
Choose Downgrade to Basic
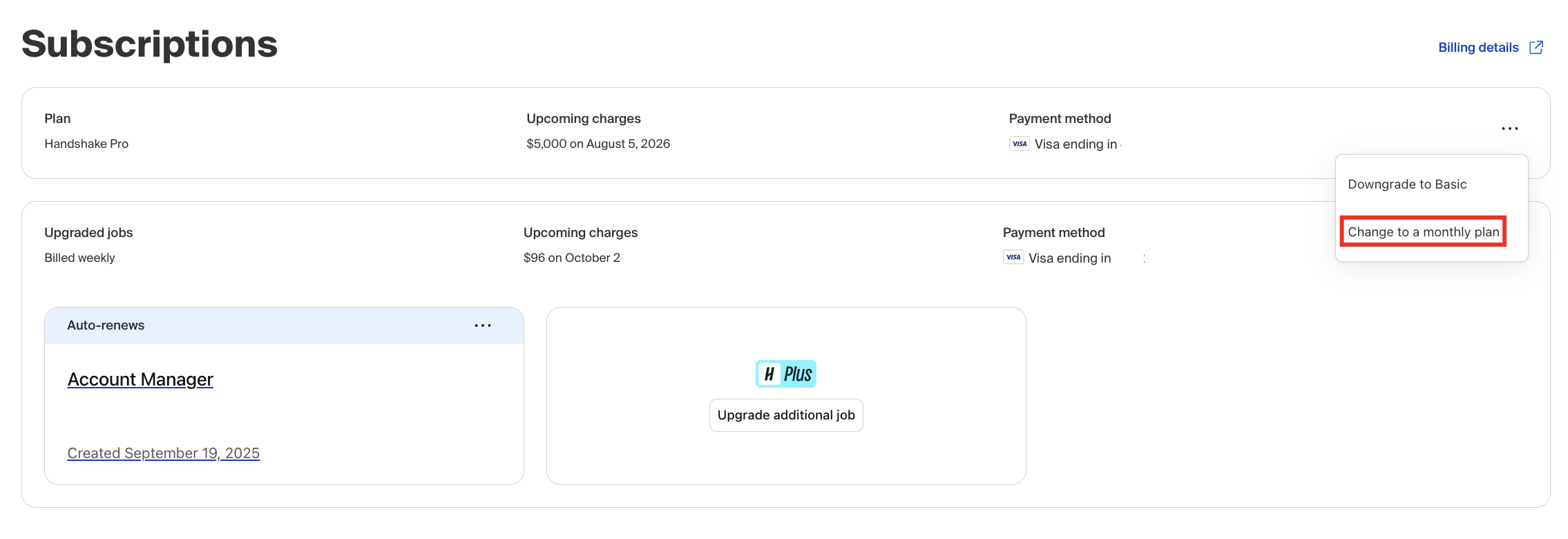(x=1407, y=185)
